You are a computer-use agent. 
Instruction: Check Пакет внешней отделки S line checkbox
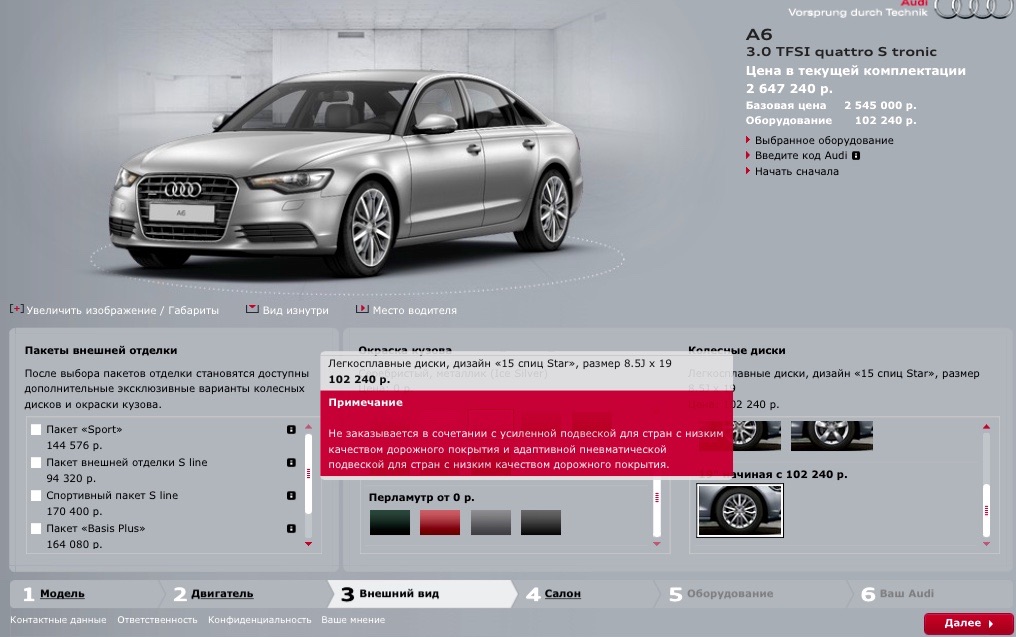click(36, 463)
